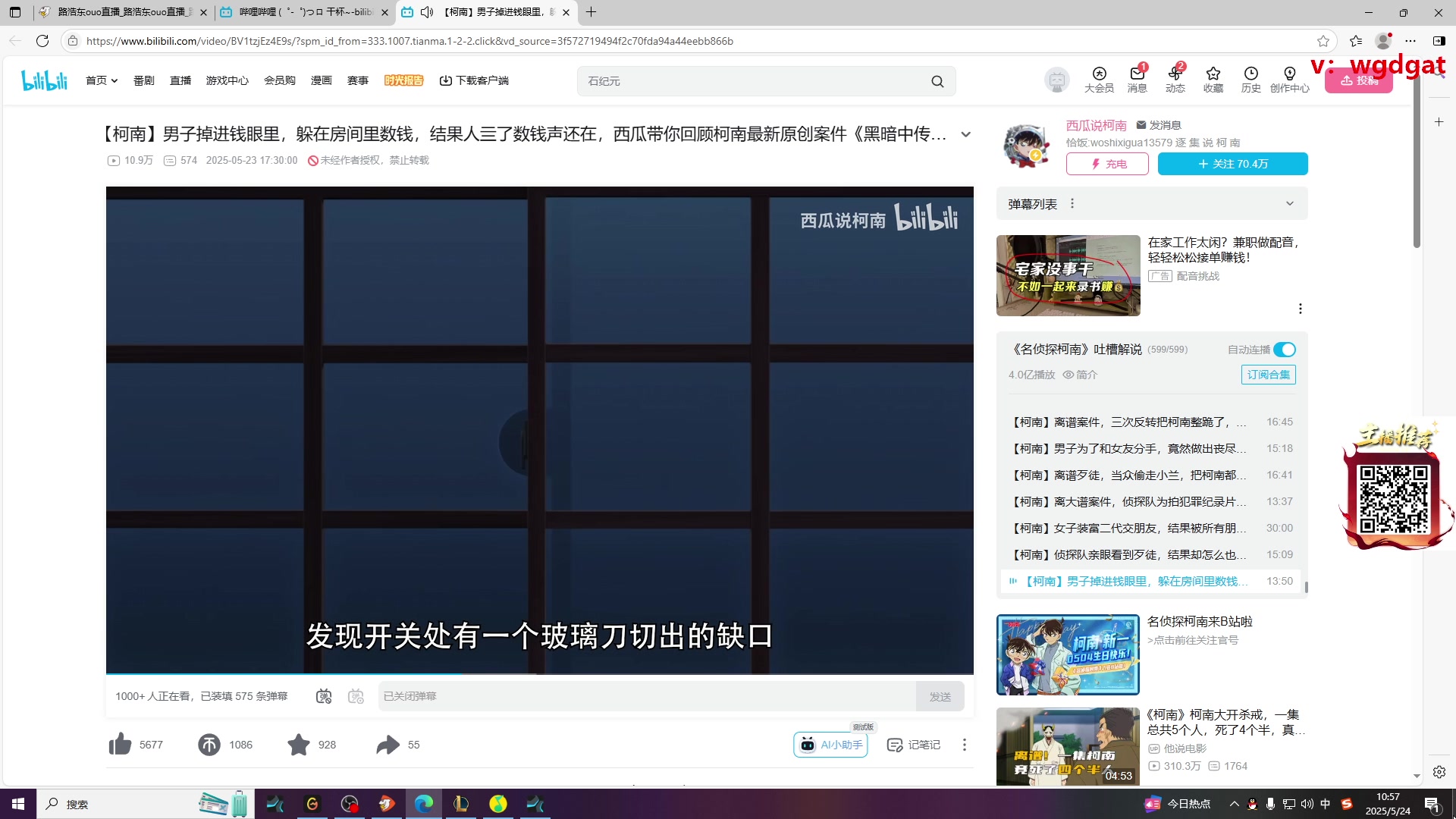Reload the page with refresh icon
Screen dimensions: 1456x819
pos(42,41)
